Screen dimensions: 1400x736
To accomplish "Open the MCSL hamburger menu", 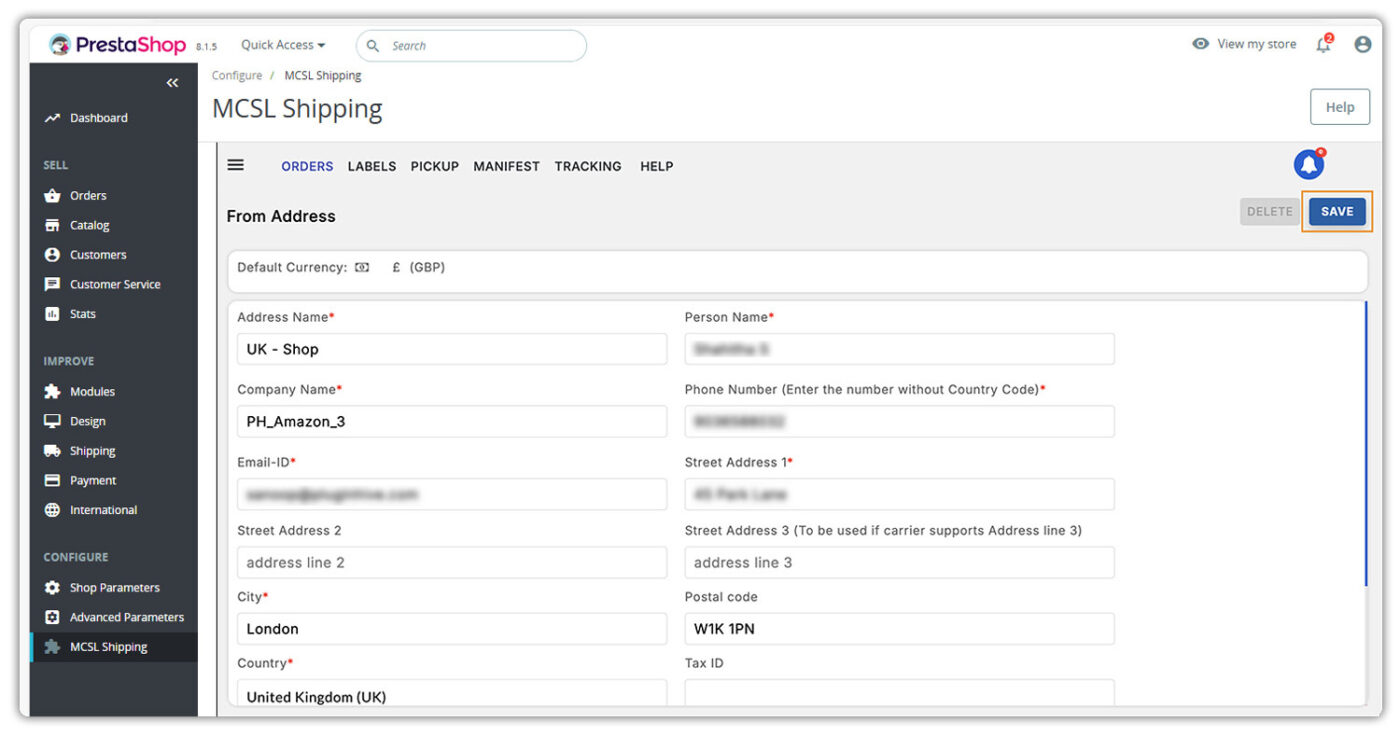I will click(236, 165).
